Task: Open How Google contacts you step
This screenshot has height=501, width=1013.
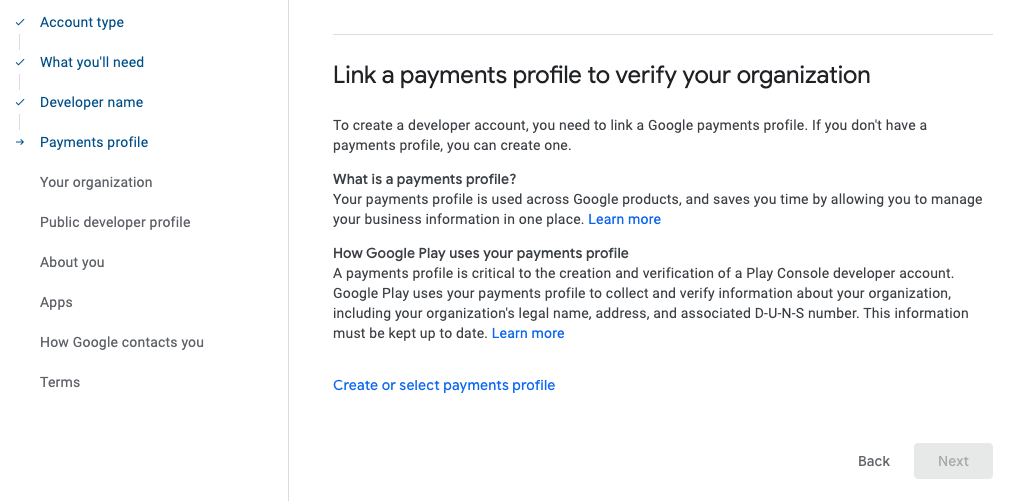Action: click(x=122, y=342)
